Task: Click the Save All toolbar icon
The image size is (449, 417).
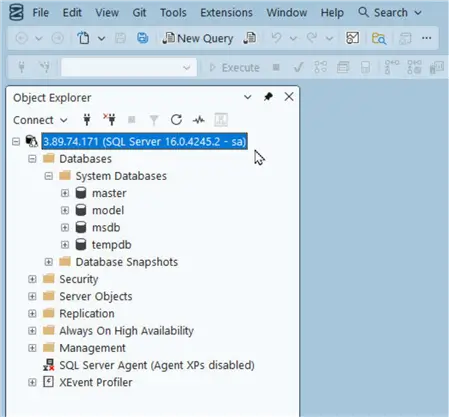Action: pyautogui.click(x=143, y=38)
